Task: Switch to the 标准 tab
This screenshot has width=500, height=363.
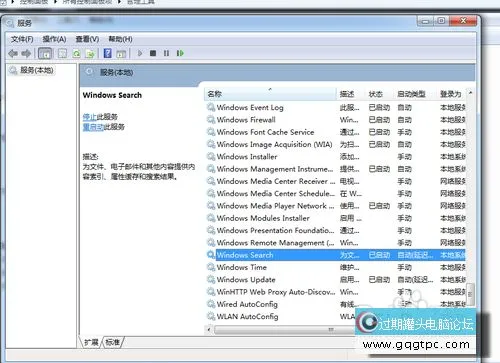Action: 113,342
